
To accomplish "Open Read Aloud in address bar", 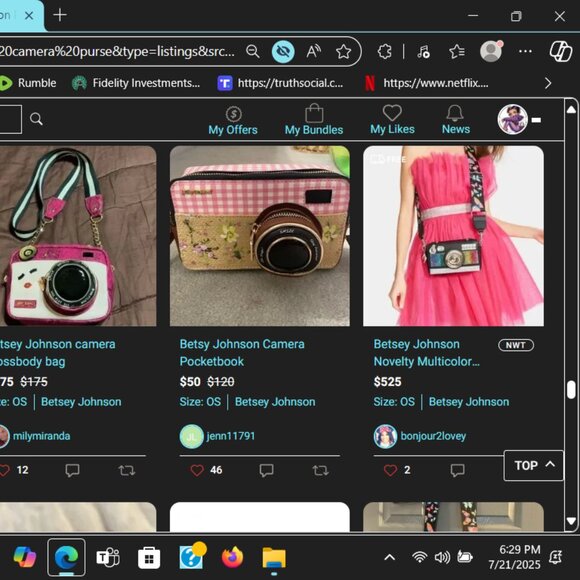I will (313, 51).
